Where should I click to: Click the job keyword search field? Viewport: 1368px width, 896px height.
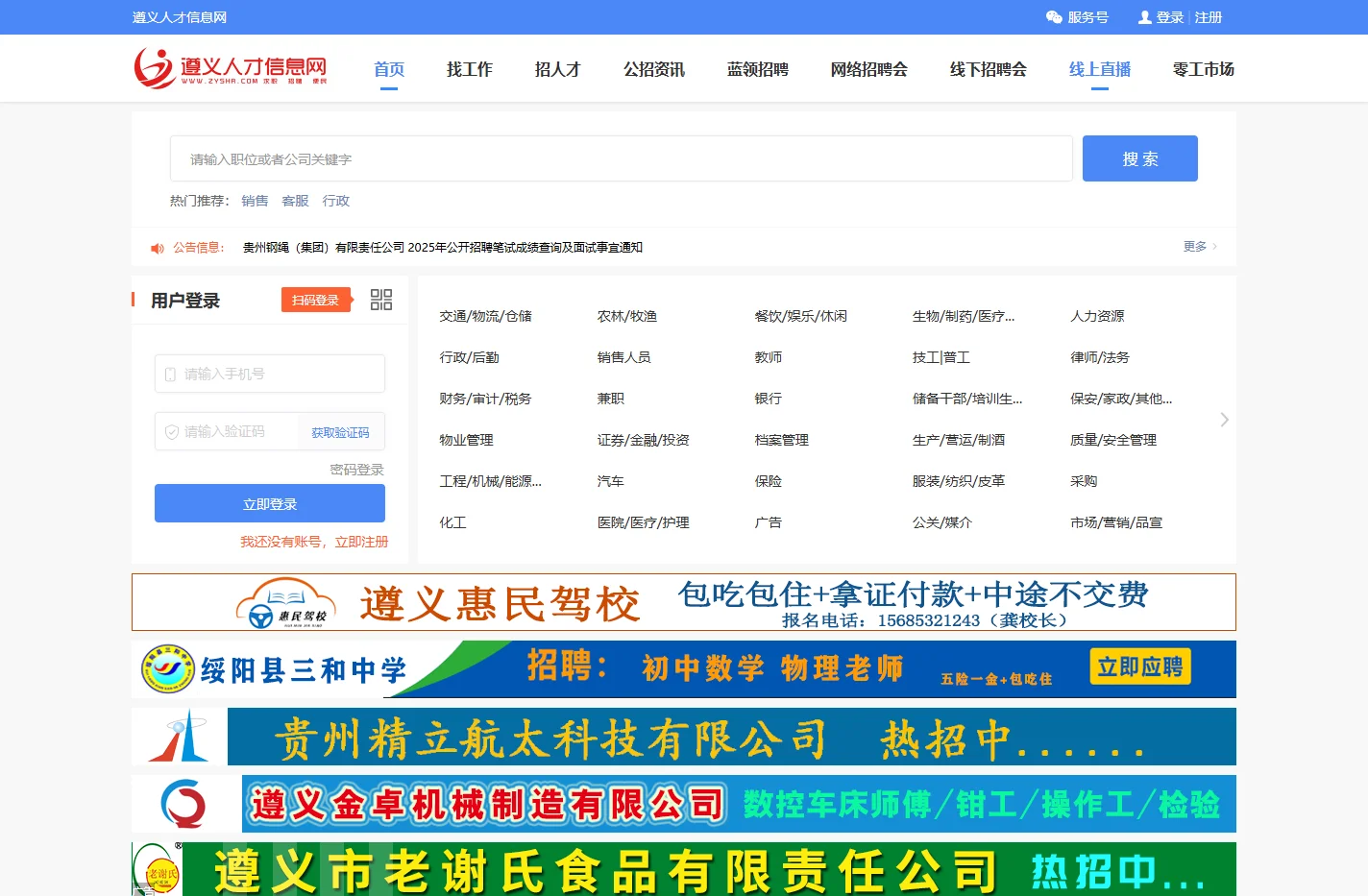pyautogui.click(x=622, y=158)
